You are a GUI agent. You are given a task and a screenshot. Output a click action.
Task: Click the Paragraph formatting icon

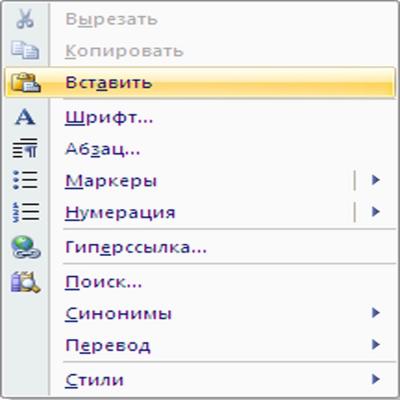click(x=25, y=148)
